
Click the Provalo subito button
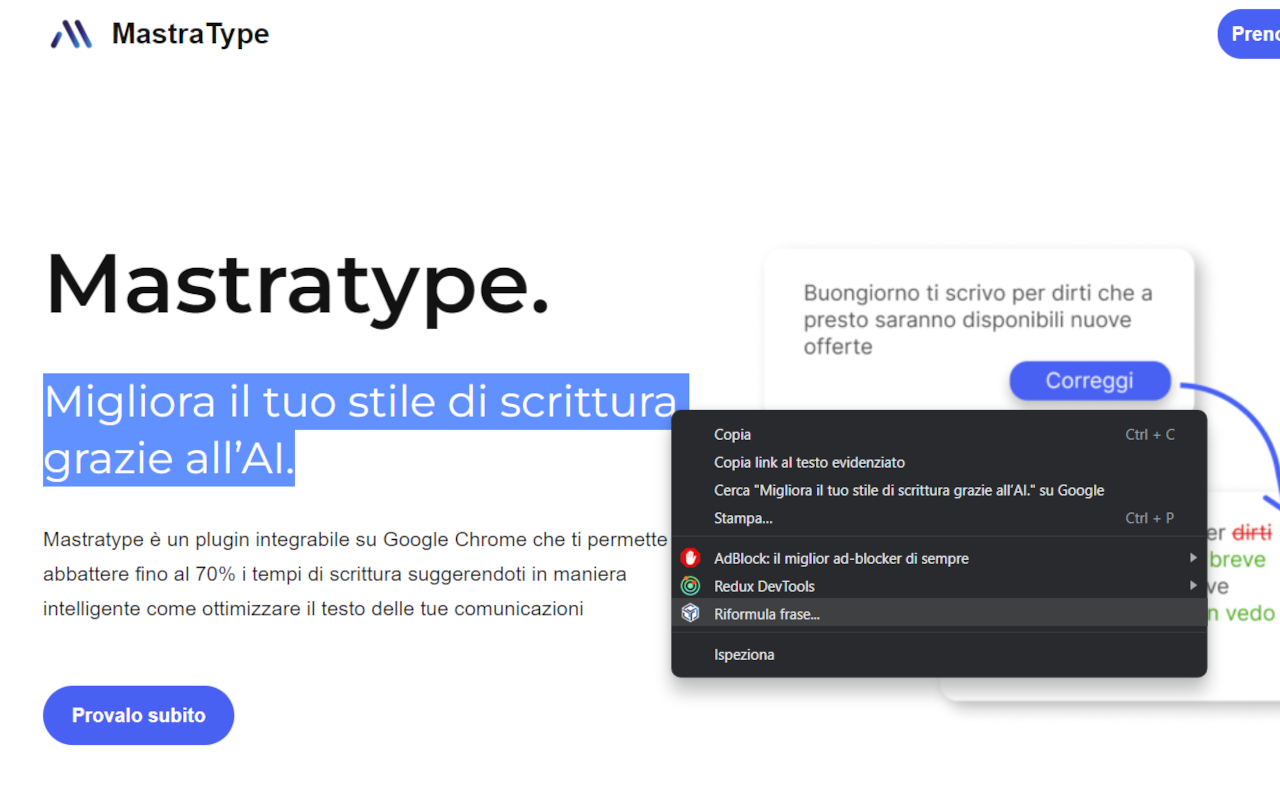pyautogui.click(x=138, y=715)
